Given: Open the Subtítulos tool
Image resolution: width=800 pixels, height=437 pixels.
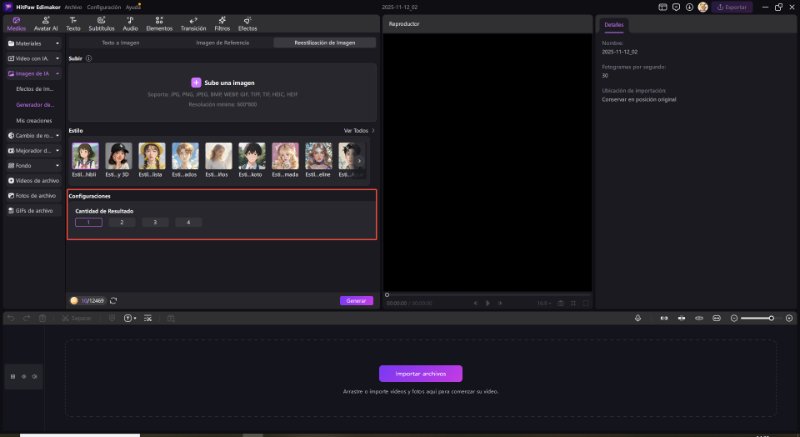Looking at the screenshot, I should pos(102,24).
